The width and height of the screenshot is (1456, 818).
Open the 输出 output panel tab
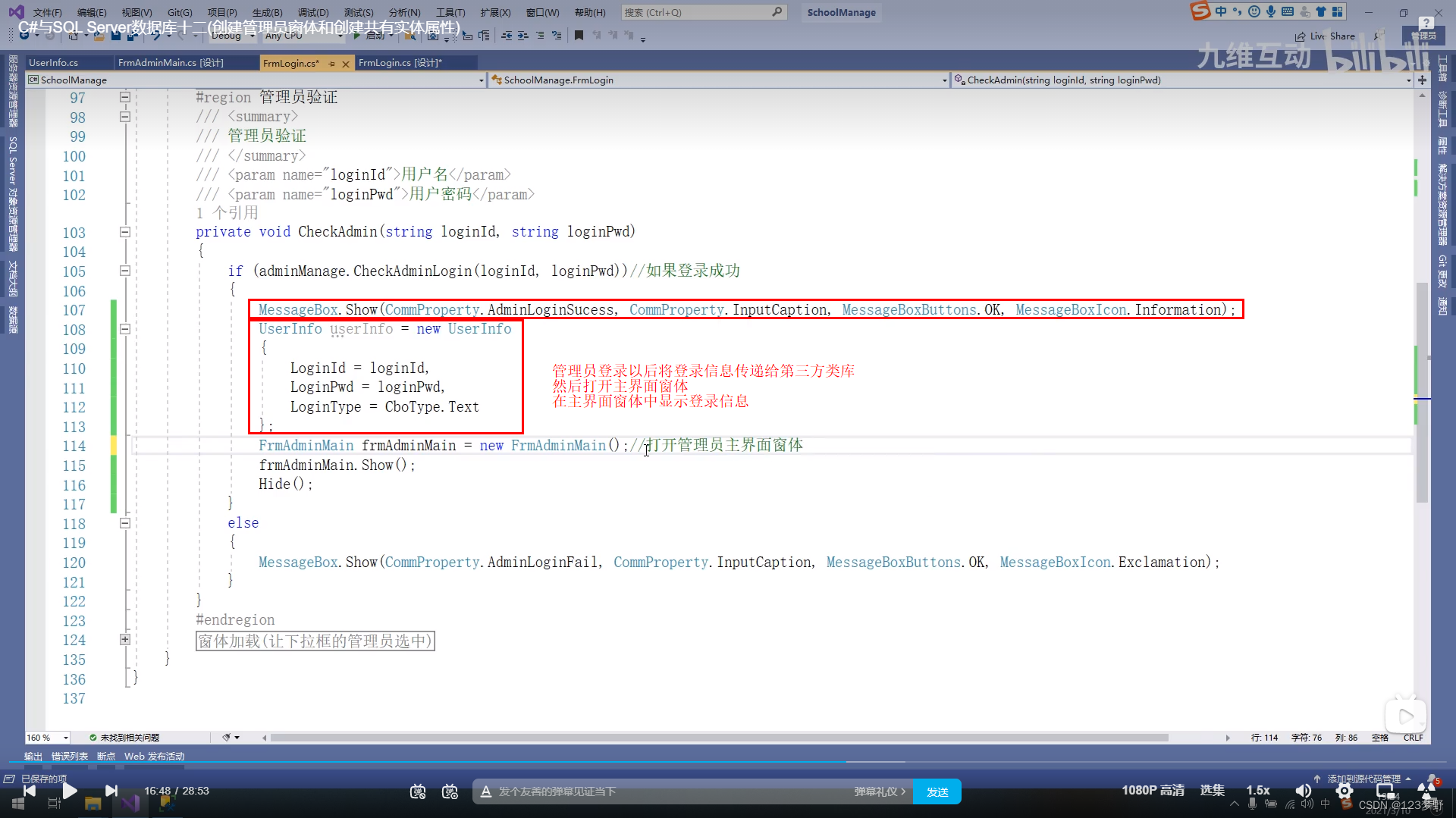33,756
